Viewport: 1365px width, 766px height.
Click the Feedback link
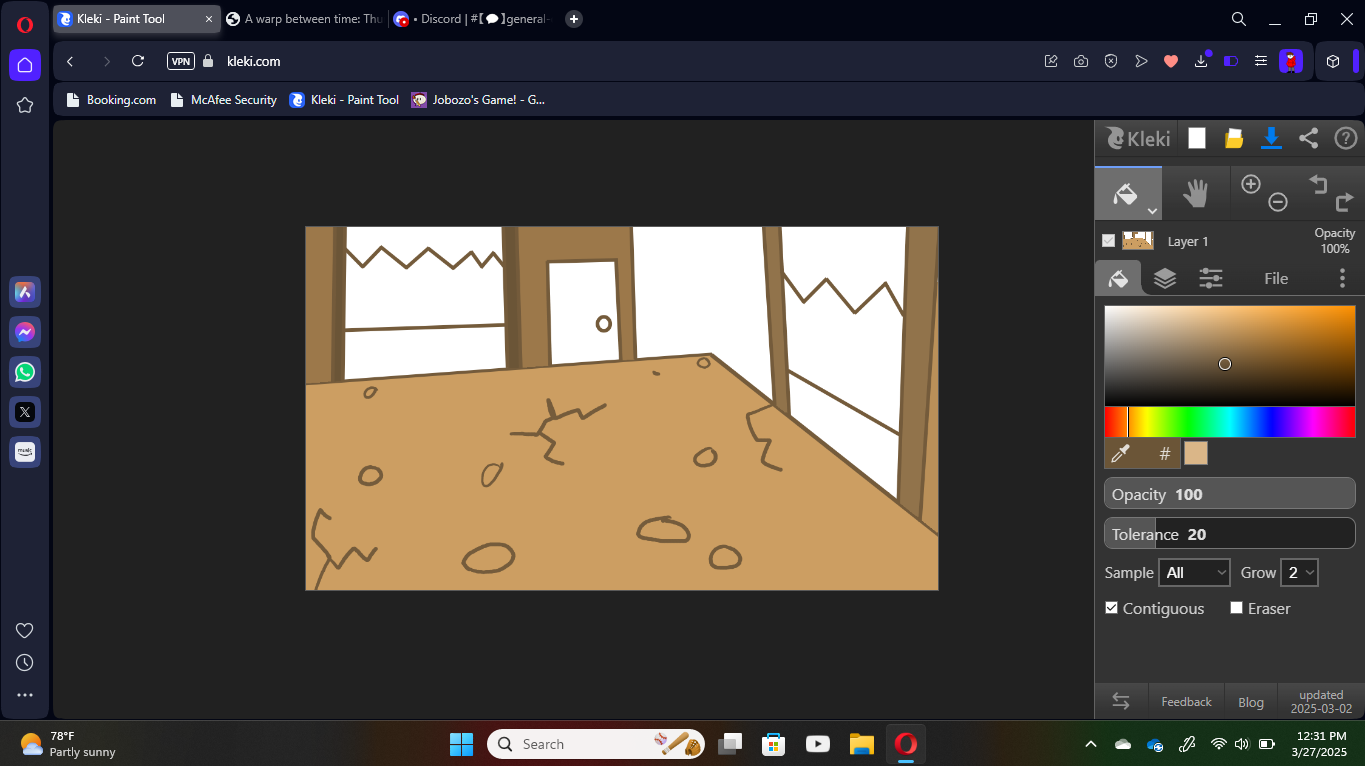point(1186,702)
